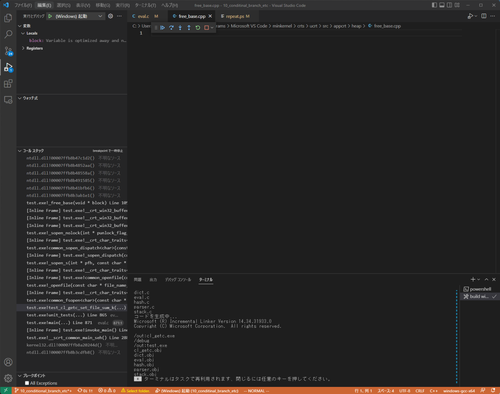Open the new terminal profile dropdown

pyautogui.click(x=478, y=279)
